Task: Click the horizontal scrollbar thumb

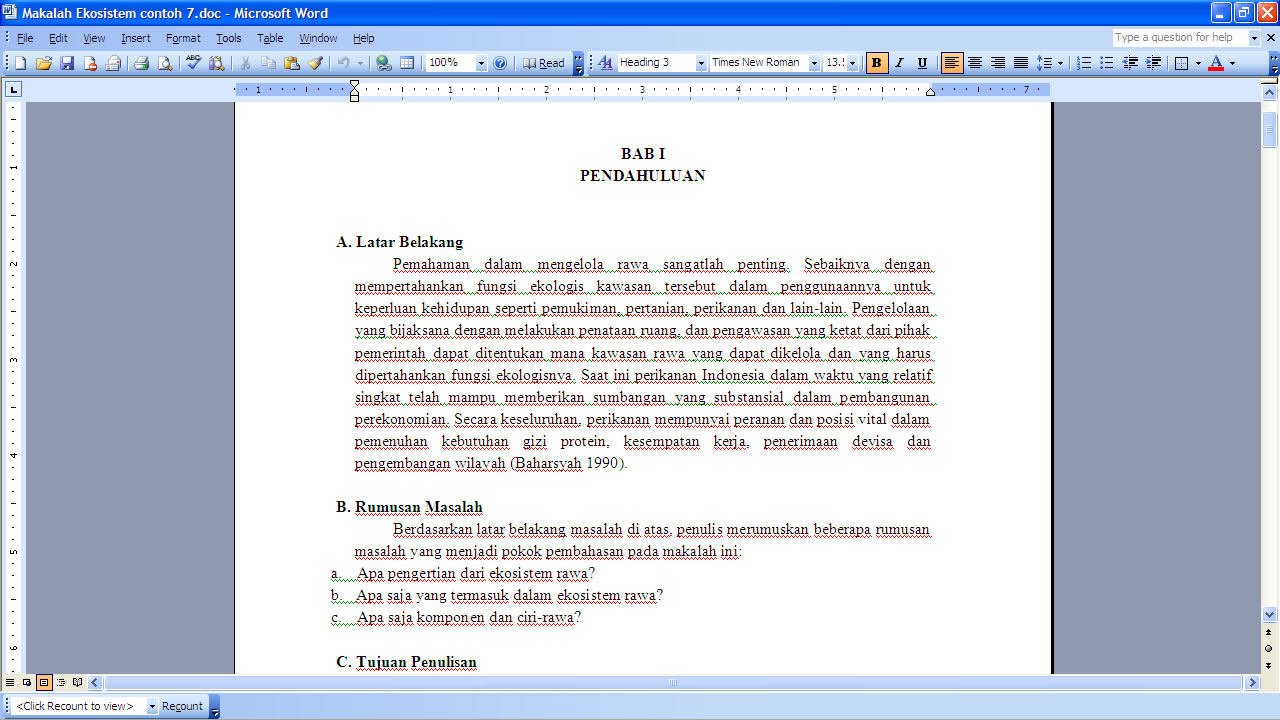Action: [673, 683]
